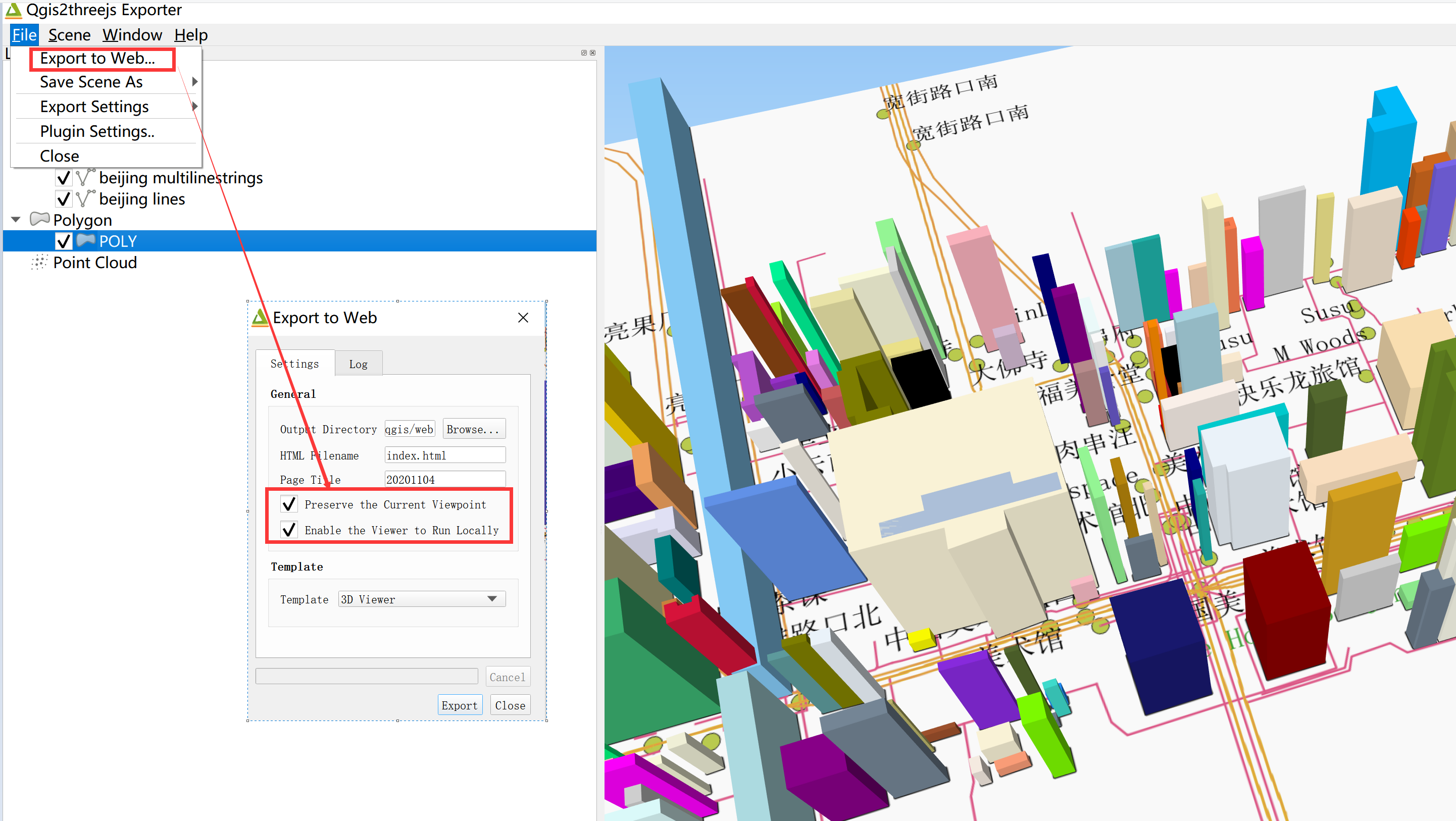
Task: Collapse the Polygon group in the layer tree
Action: click(x=15, y=219)
